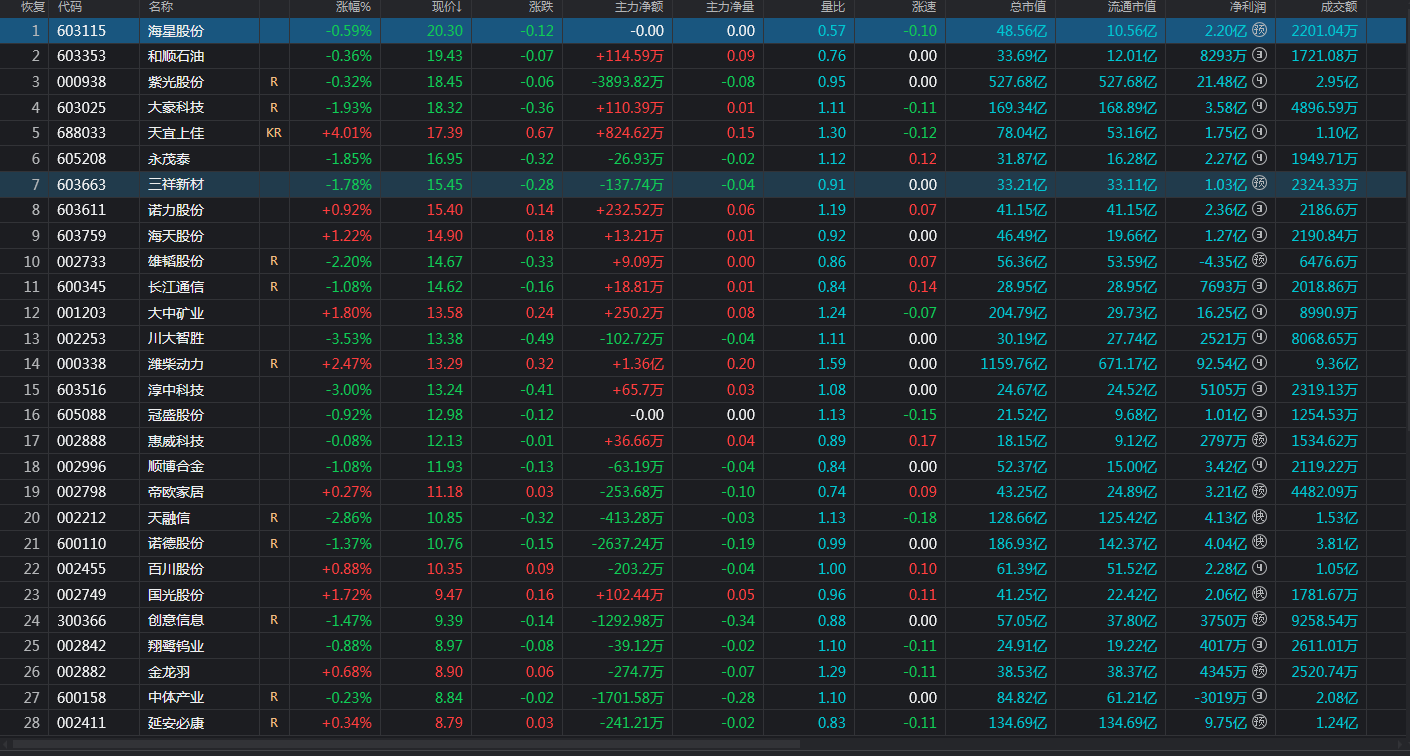
Task: Click the ③ quarter icon in 淳中科技 row
Action: click(x=1259, y=389)
